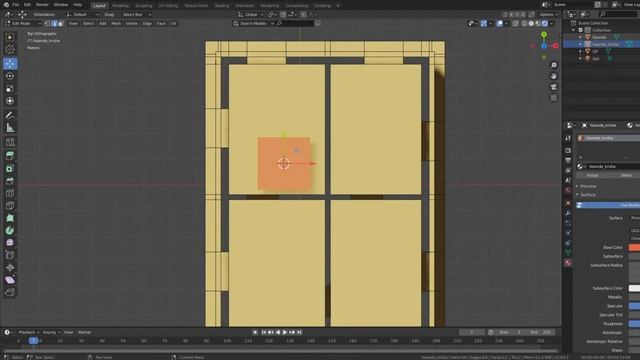Select the Edge Slide tool
640x360 pixels.
10,255
